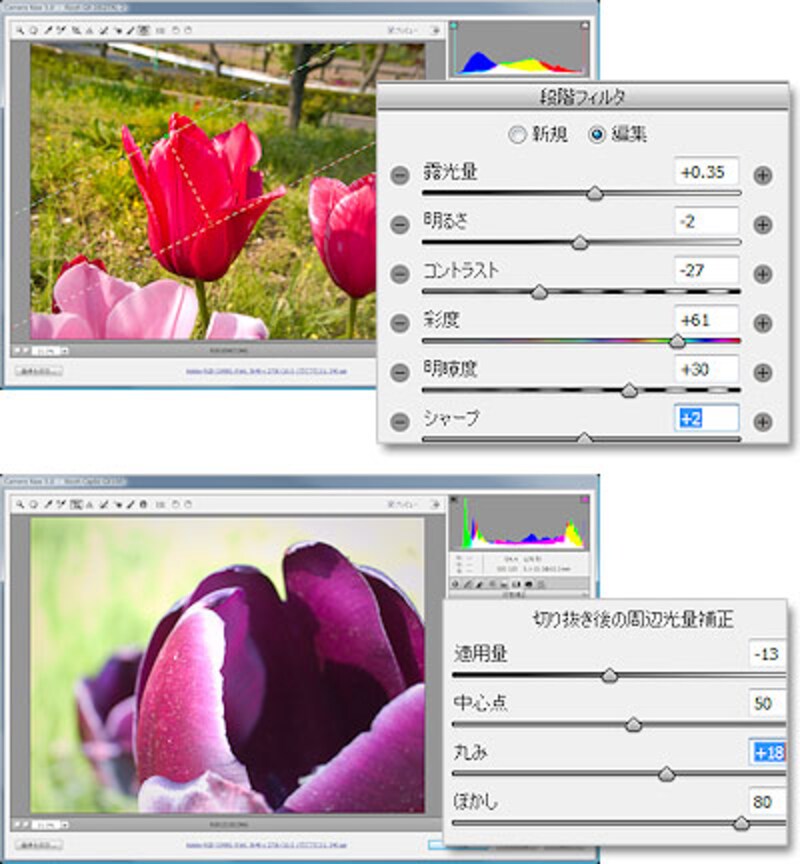Click the 適用量 slider handle
Screen dimensions: 800x864
tap(609, 676)
